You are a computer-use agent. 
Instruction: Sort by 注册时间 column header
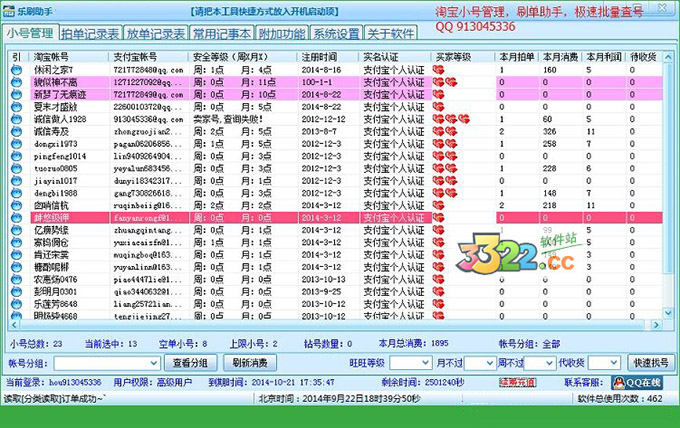tap(329, 57)
